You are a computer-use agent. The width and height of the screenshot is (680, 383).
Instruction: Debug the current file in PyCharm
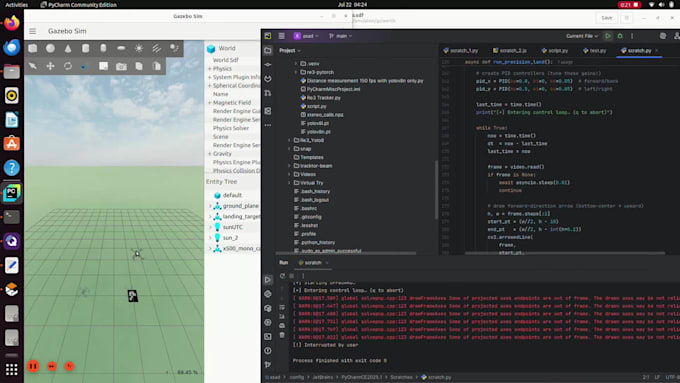click(620, 36)
